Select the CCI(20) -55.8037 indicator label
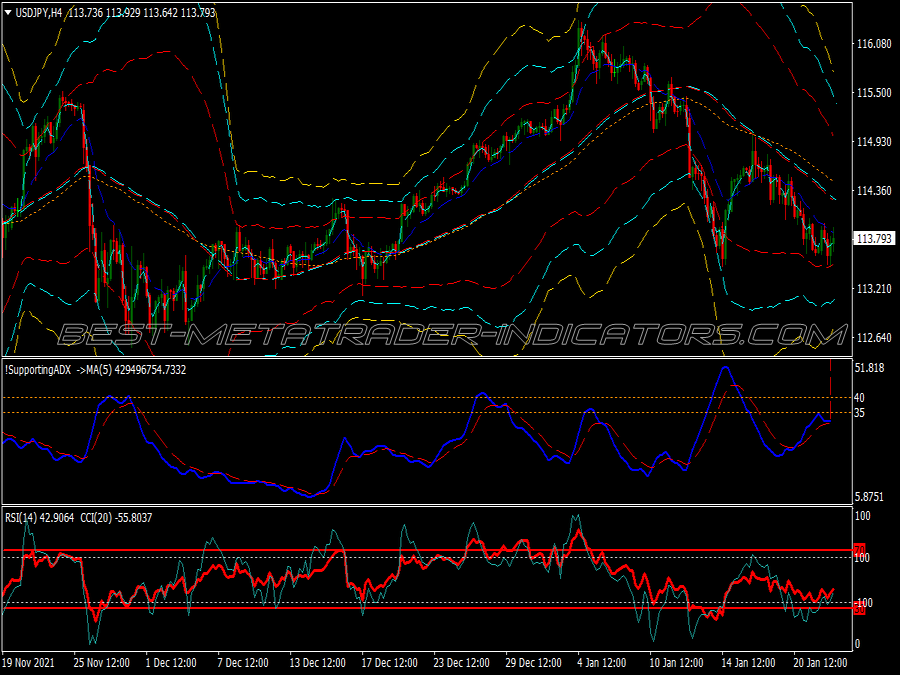This screenshot has height=675, width=900. (116, 518)
